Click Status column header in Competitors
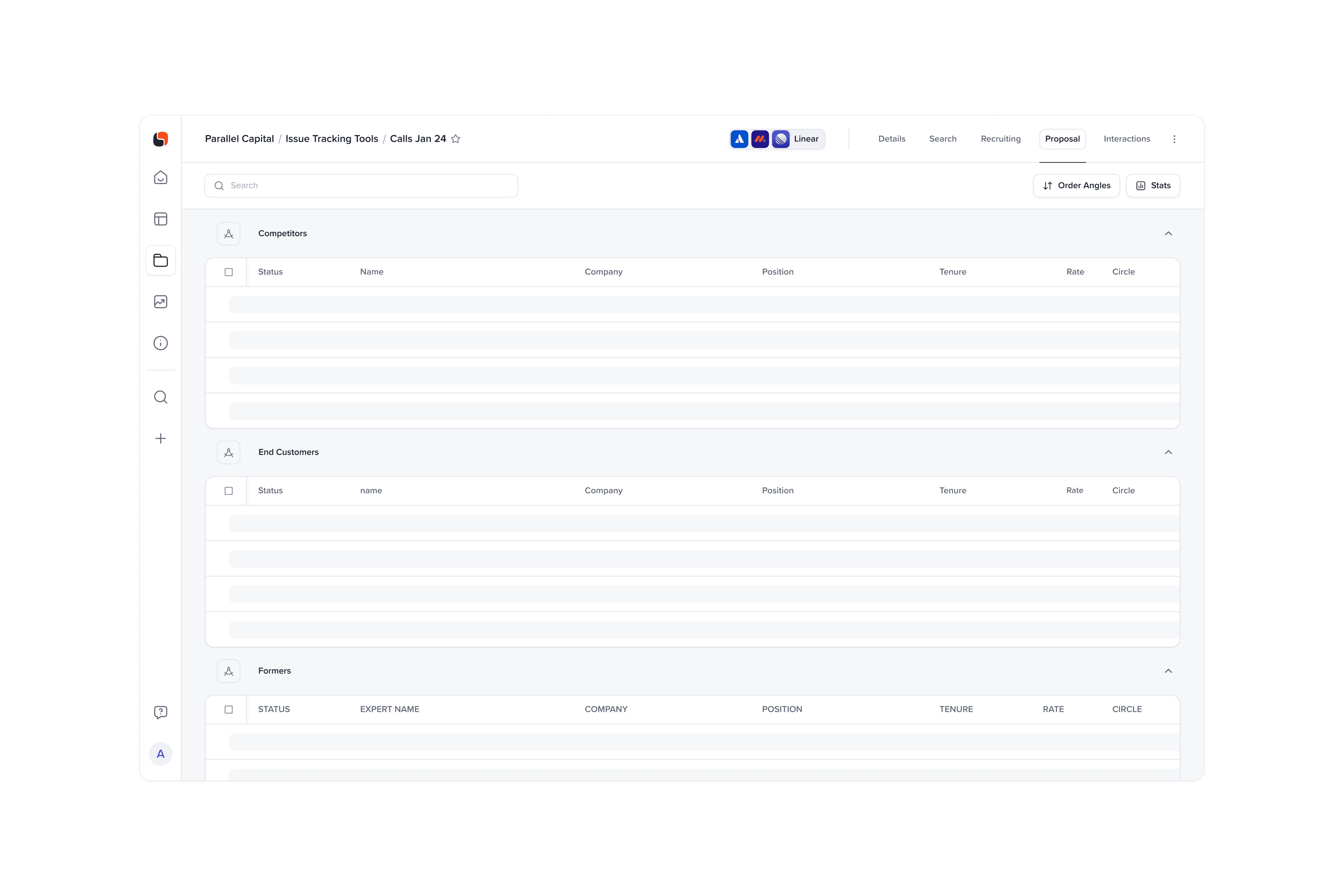Viewport: 1344px width, 896px height. [270, 272]
